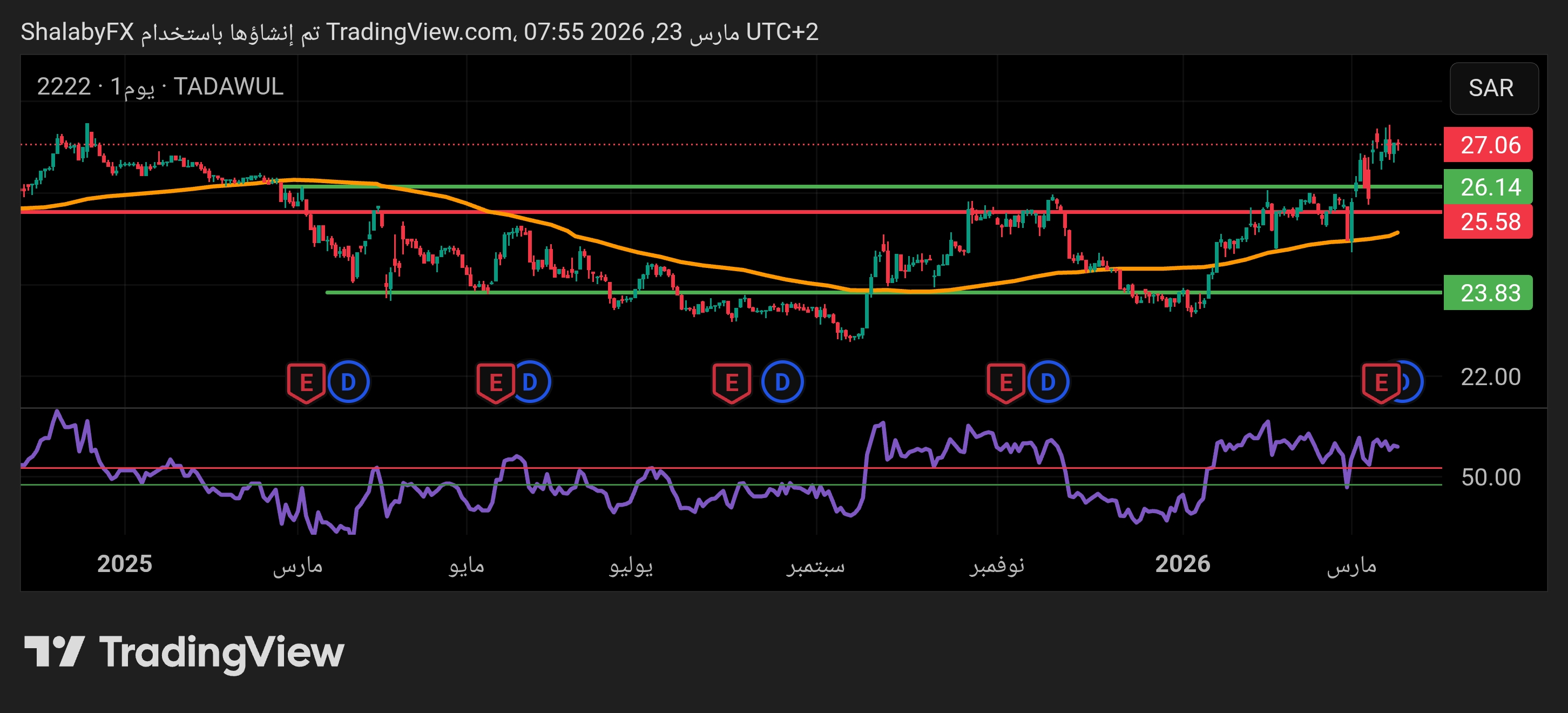Click the 27.06 current price label
Viewport: 1568px width, 713px height.
click(x=1488, y=145)
